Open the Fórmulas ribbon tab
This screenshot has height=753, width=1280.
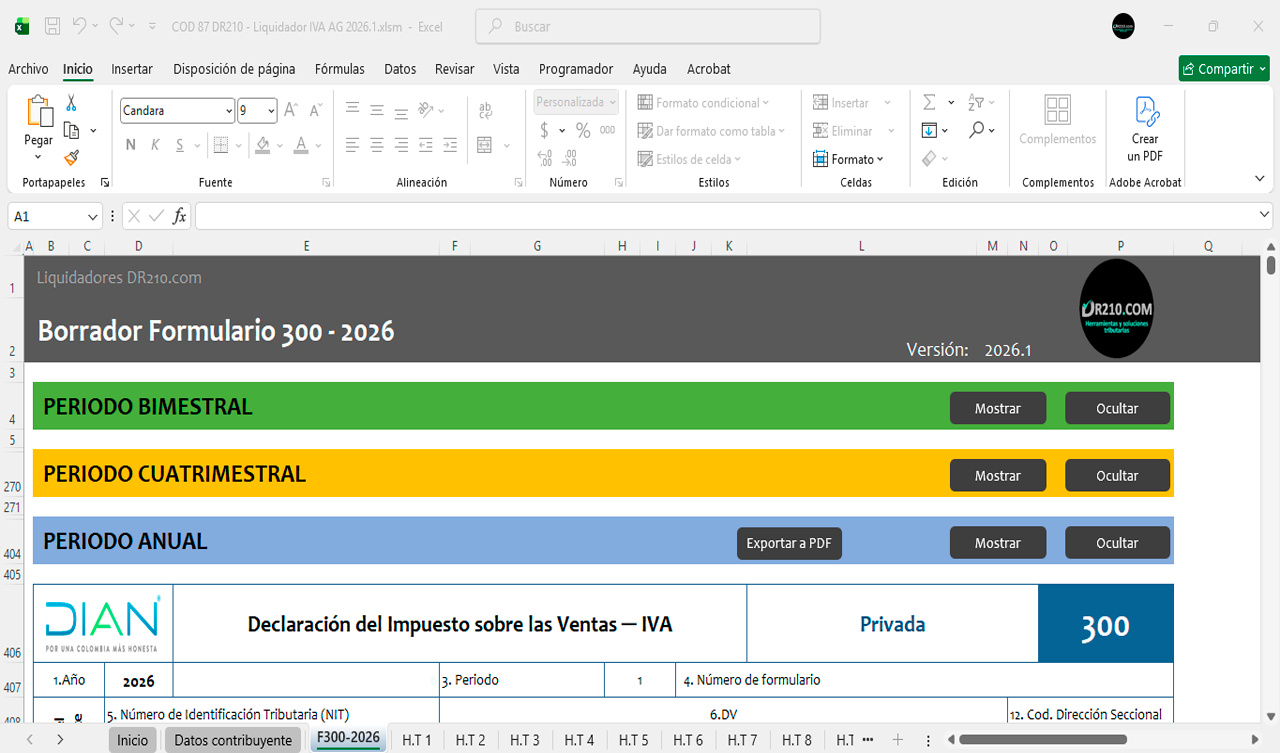click(339, 69)
